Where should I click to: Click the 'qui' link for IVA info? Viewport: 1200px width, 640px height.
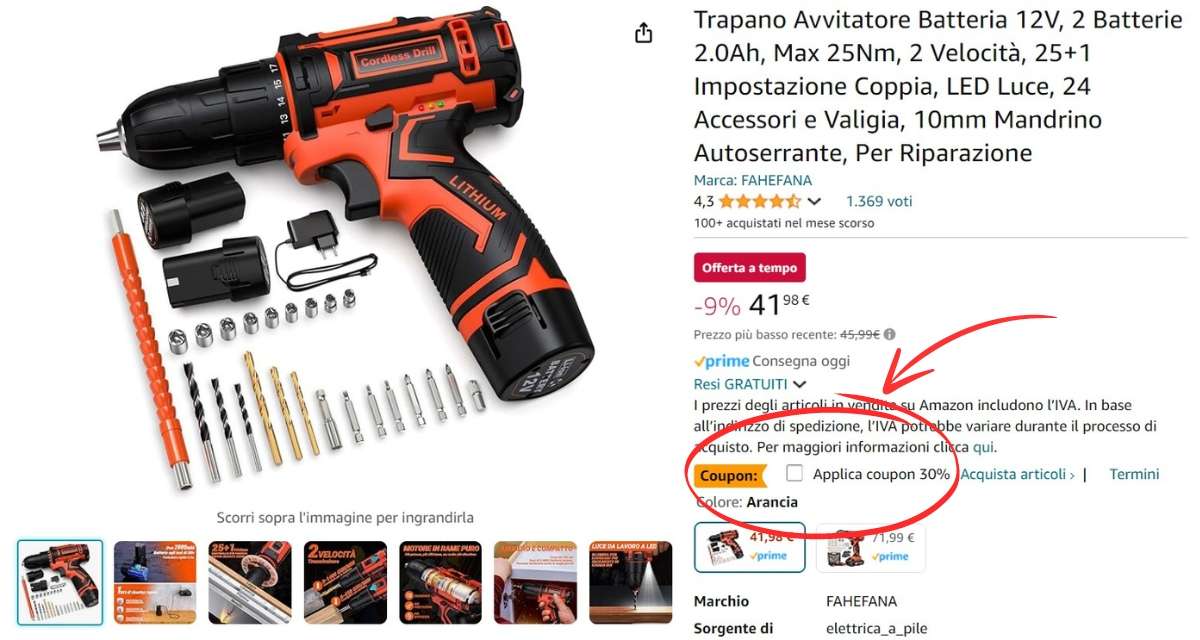pos(983,447)
